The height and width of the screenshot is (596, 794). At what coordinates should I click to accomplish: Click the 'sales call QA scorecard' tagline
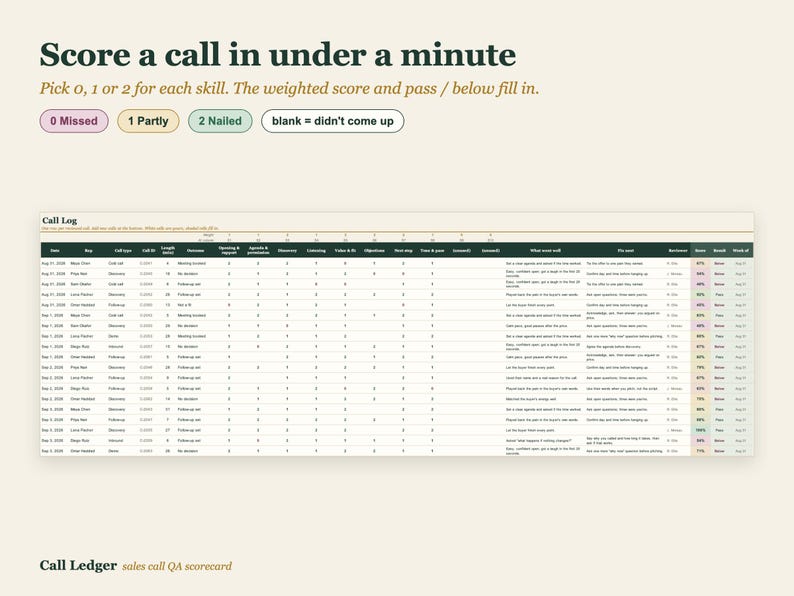(x=177, y=566)
